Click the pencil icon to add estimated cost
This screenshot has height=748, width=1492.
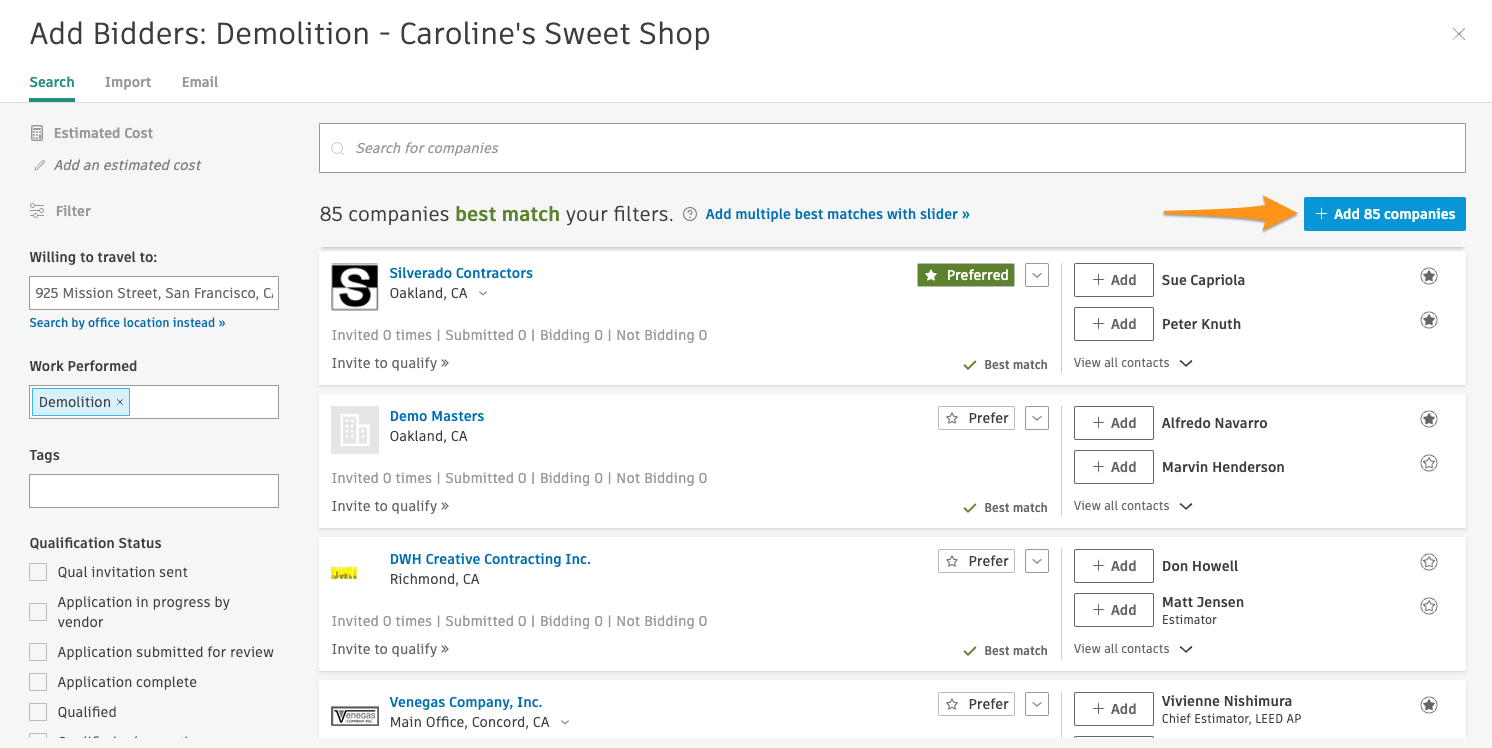tap(40, 165)
